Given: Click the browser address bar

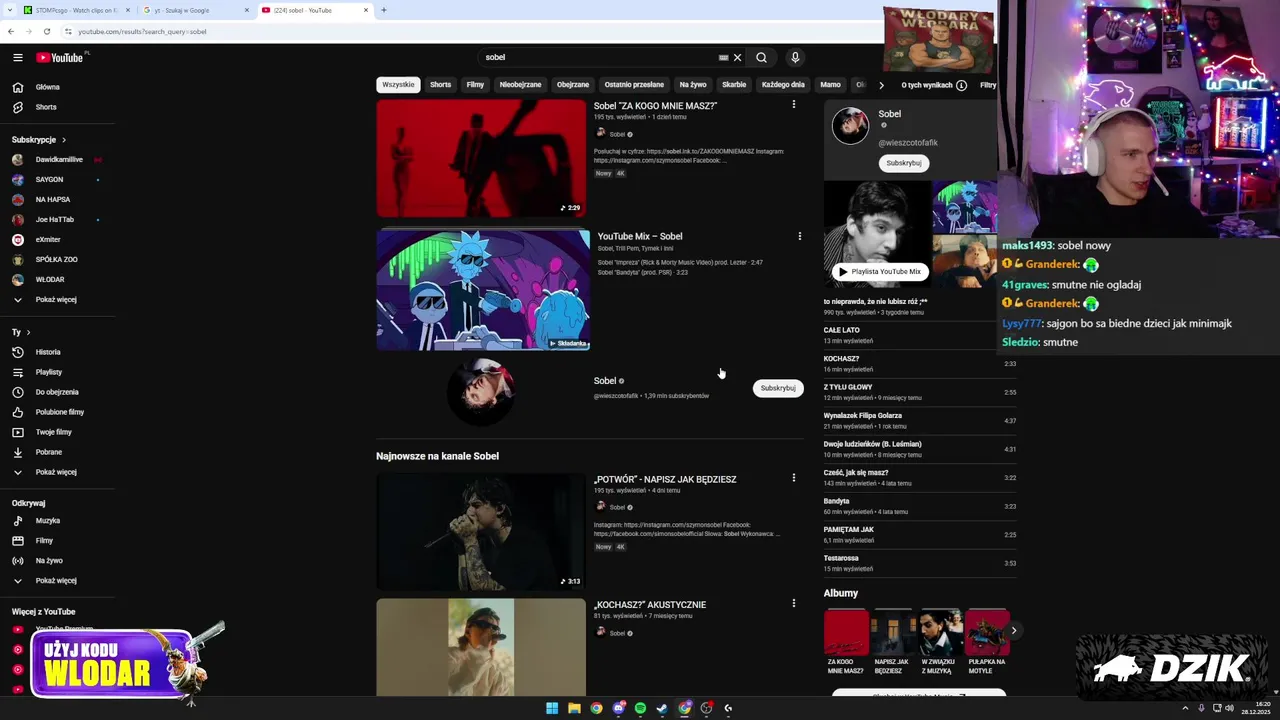Looking at the screenshot, I should click(470, 31).
